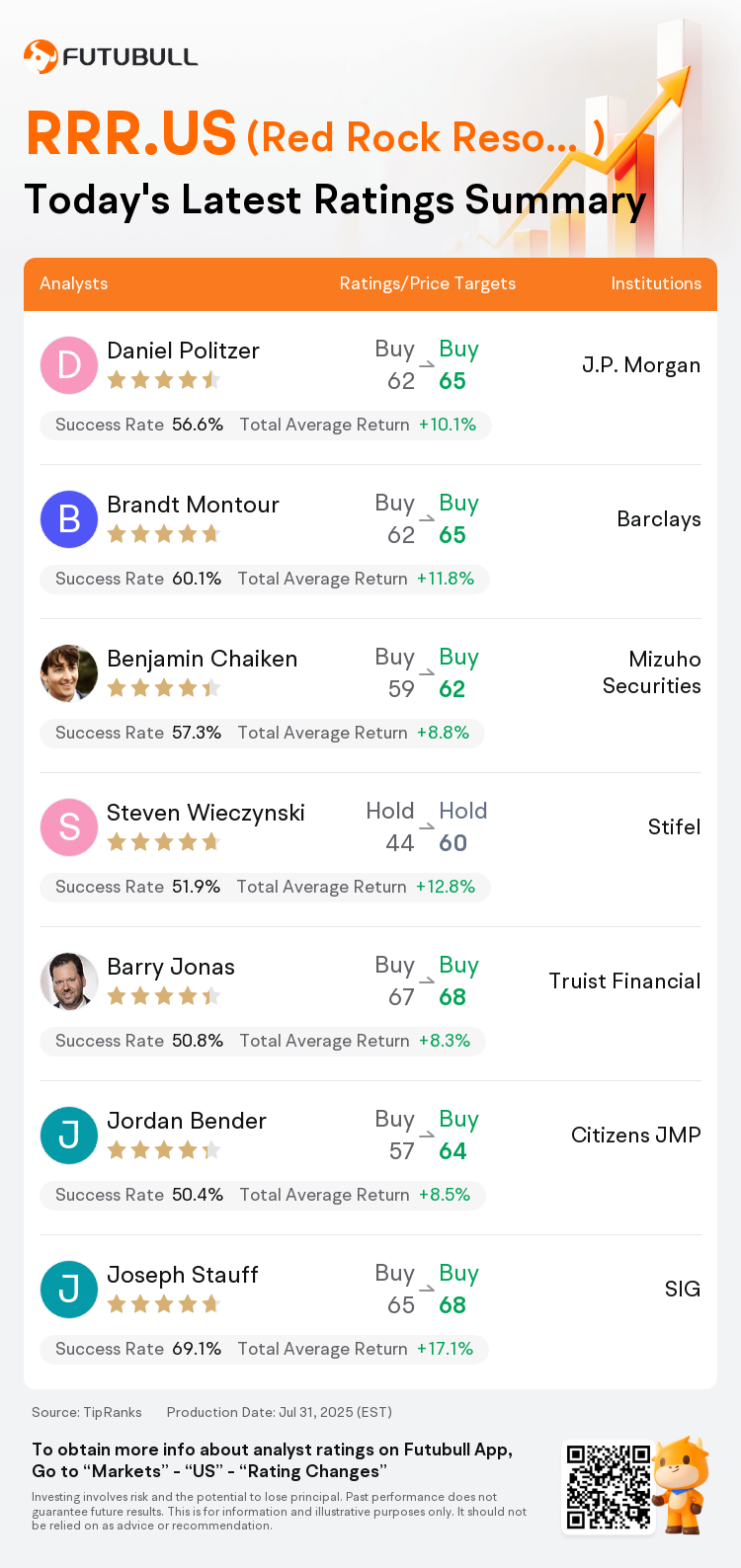Click the QR code image

click(x=609, y=1487)
